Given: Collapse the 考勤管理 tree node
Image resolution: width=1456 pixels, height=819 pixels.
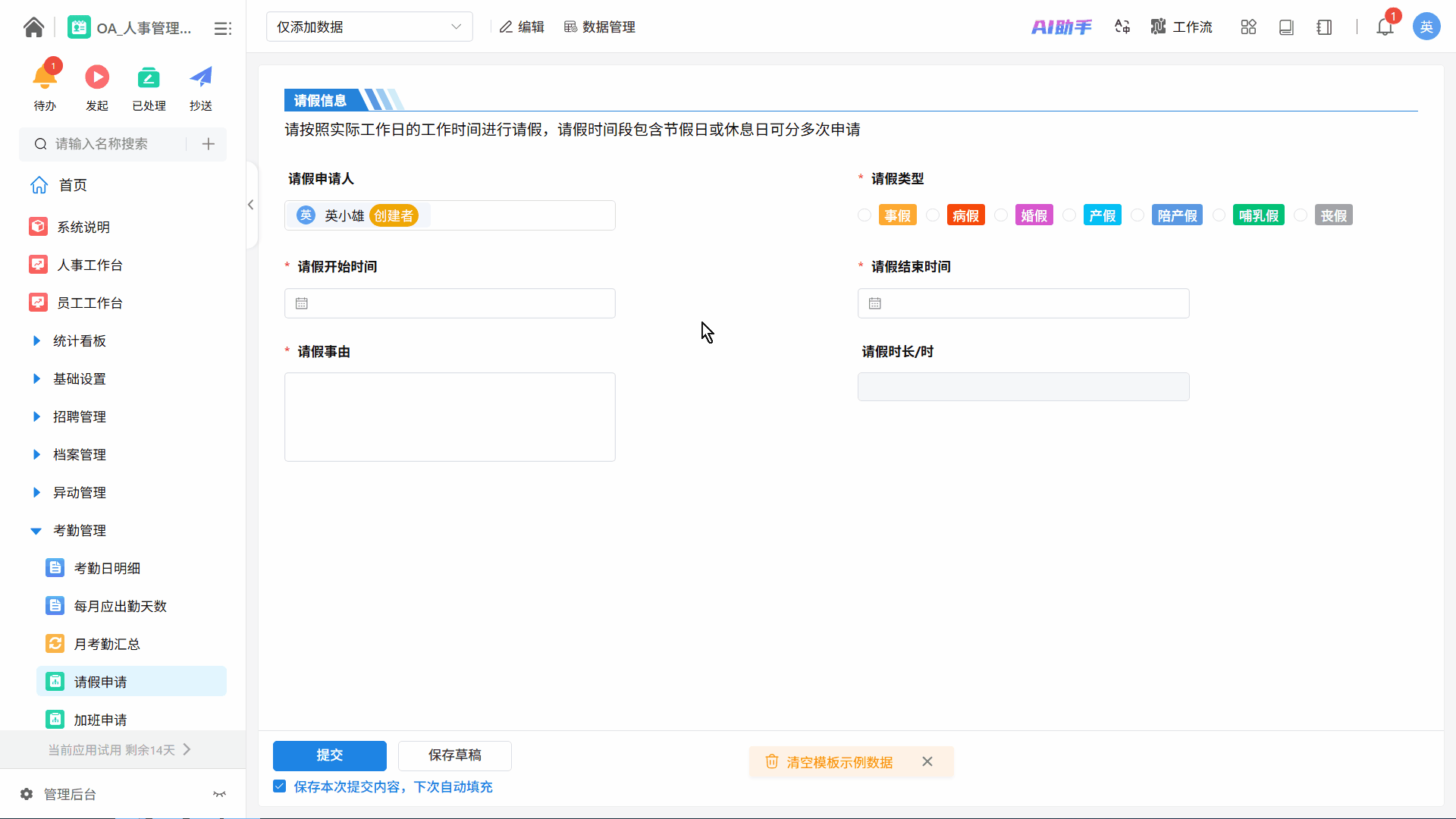Looking at the screenshot, I should (36, 531).
